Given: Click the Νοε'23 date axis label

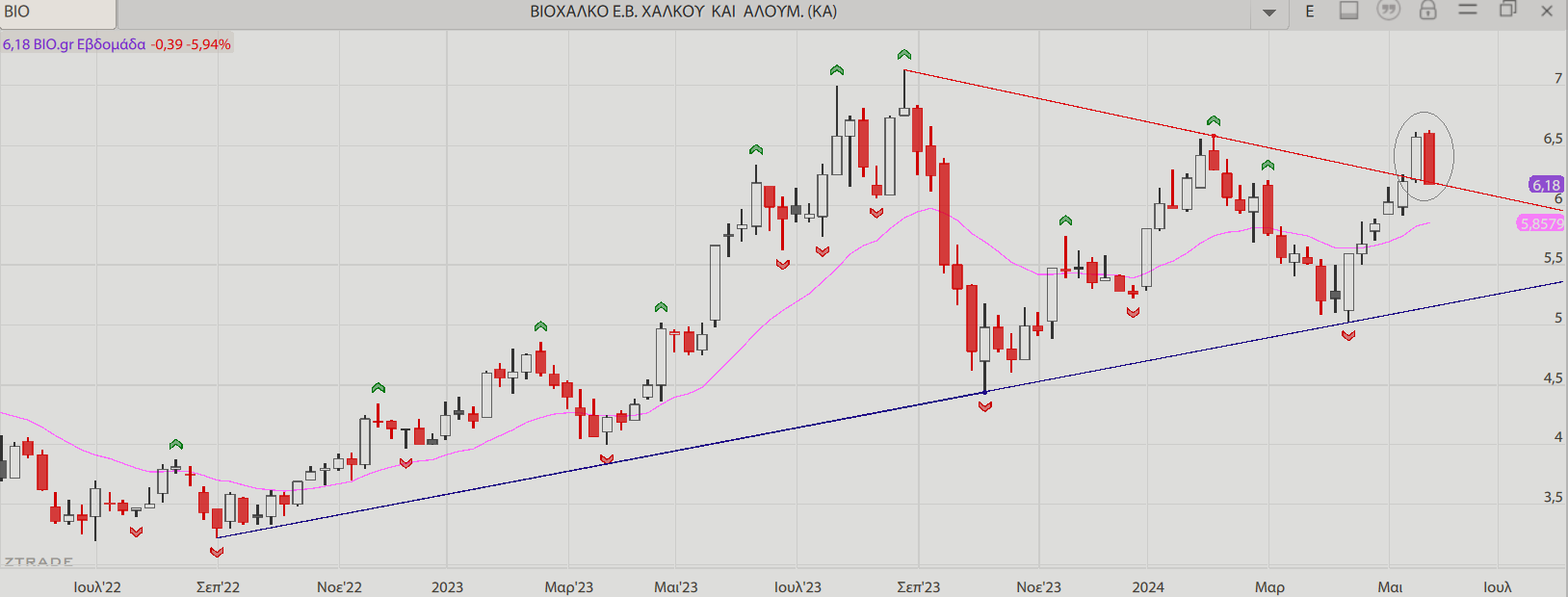Looking at the screenshot, I should pyautogui.click(x=1039, y=587).
